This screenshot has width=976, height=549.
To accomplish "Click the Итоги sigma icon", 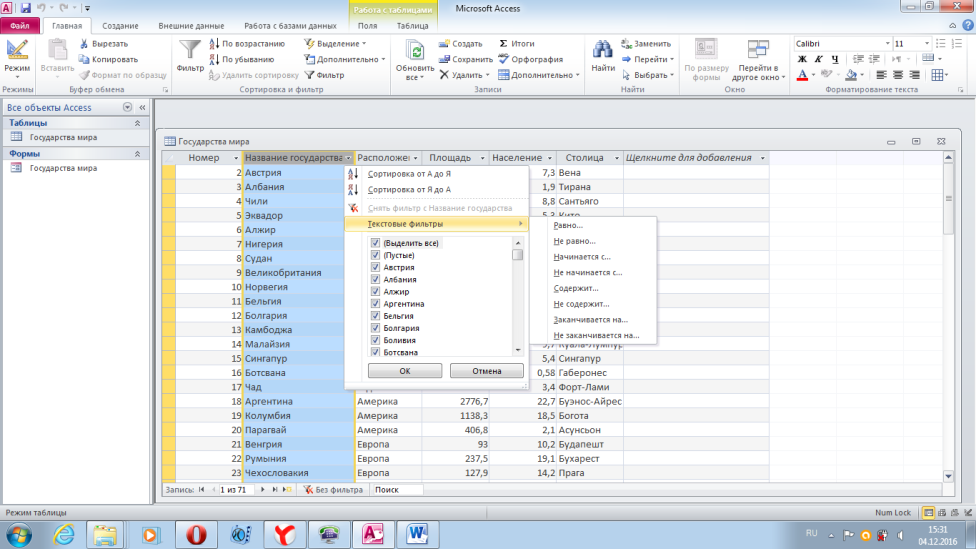I will pyautogui.click(x=503, y=44).
